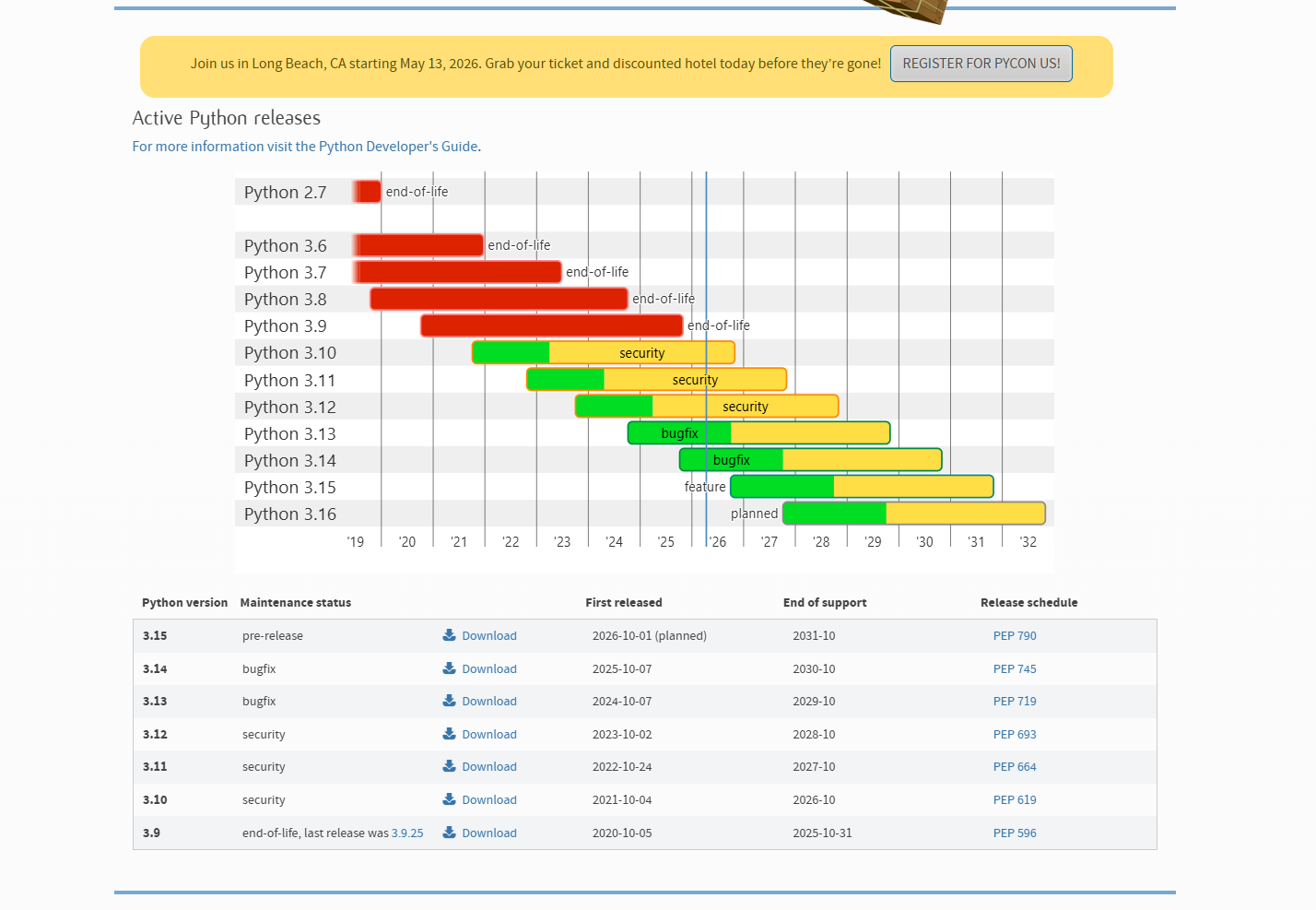
Task: Open the Download link for Python 3.13
Action: point(489,702)
